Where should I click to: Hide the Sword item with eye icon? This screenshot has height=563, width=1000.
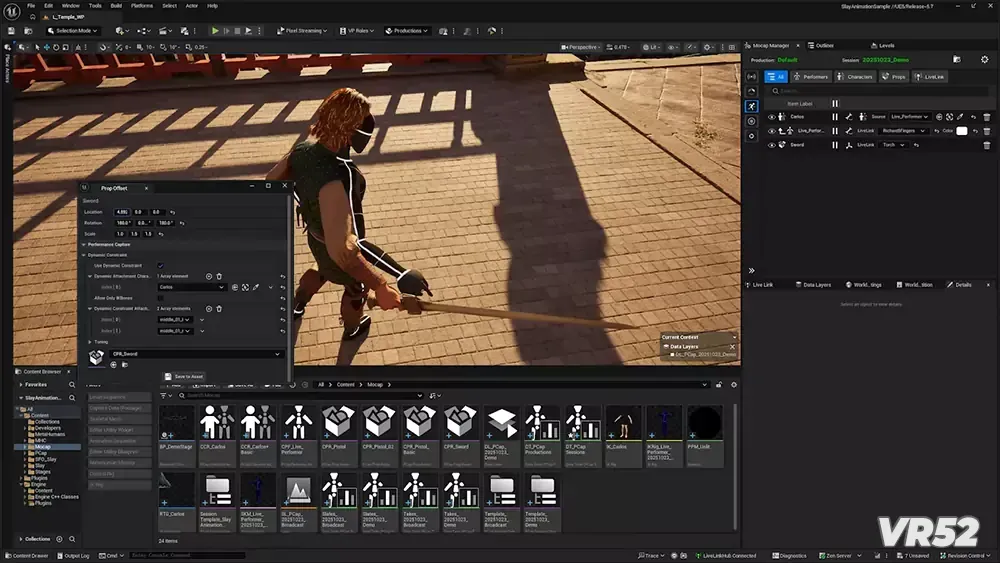click(x=771, y=145)
